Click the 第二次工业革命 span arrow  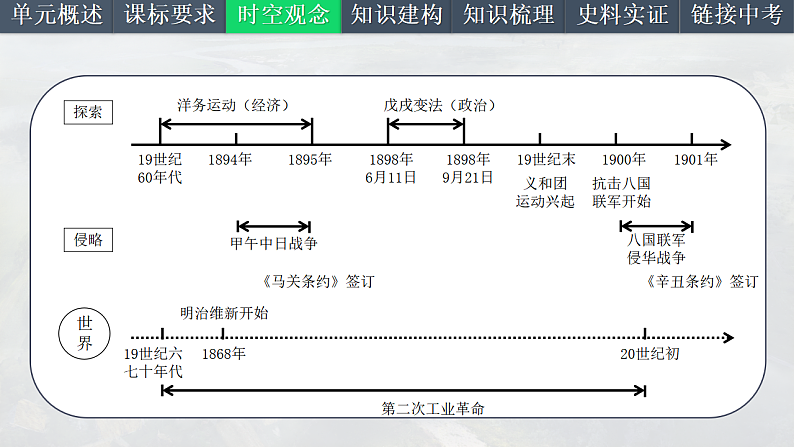tap(404, 390)
